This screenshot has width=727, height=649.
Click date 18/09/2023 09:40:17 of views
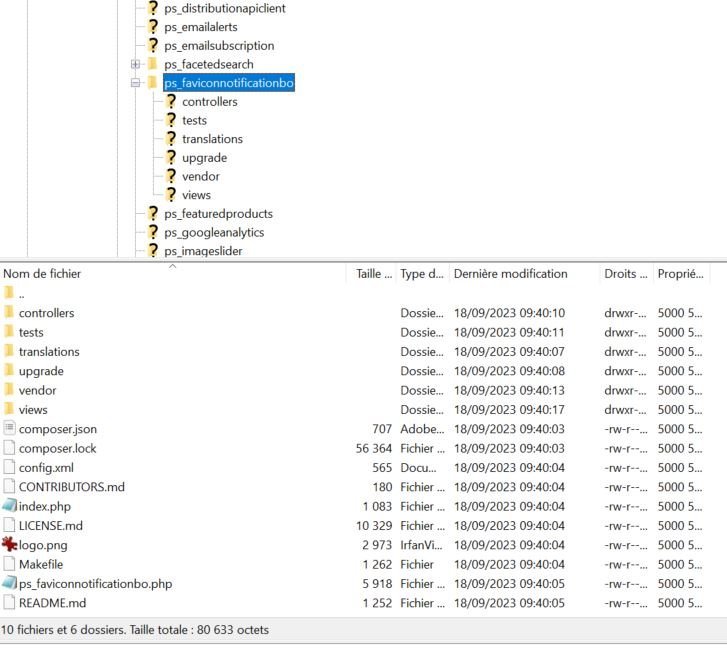click(x=509, y=410)
